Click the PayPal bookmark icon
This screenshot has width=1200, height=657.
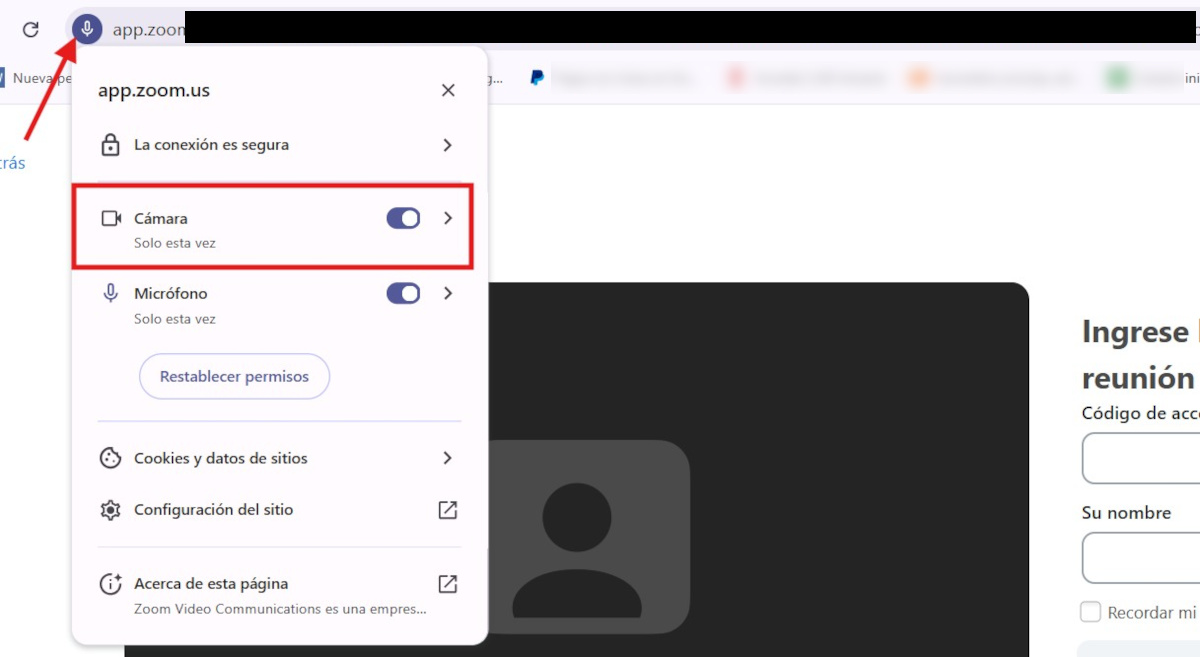coord(536,77)
